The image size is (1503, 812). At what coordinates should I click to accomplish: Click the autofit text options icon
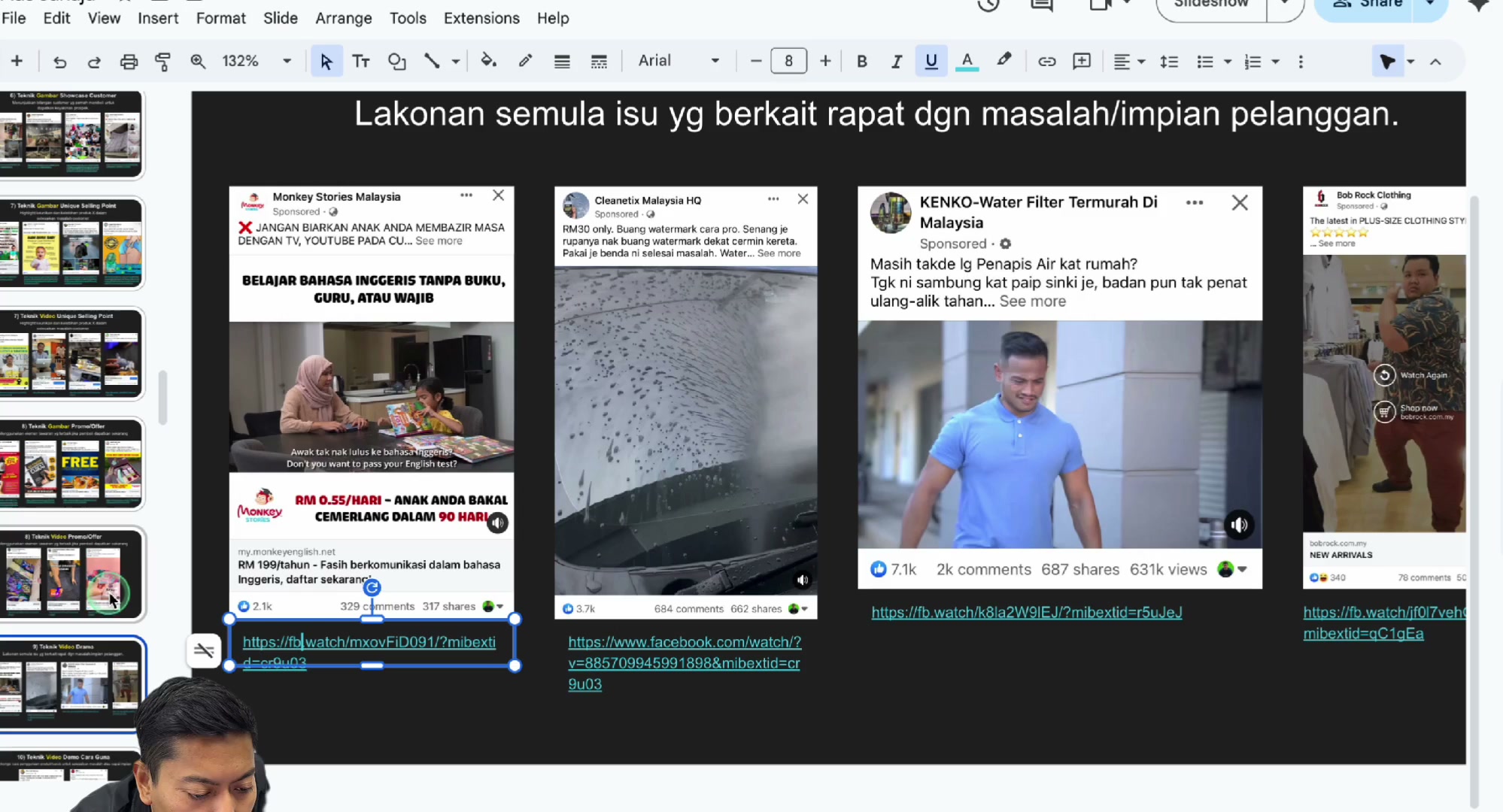tap(203, 650)
